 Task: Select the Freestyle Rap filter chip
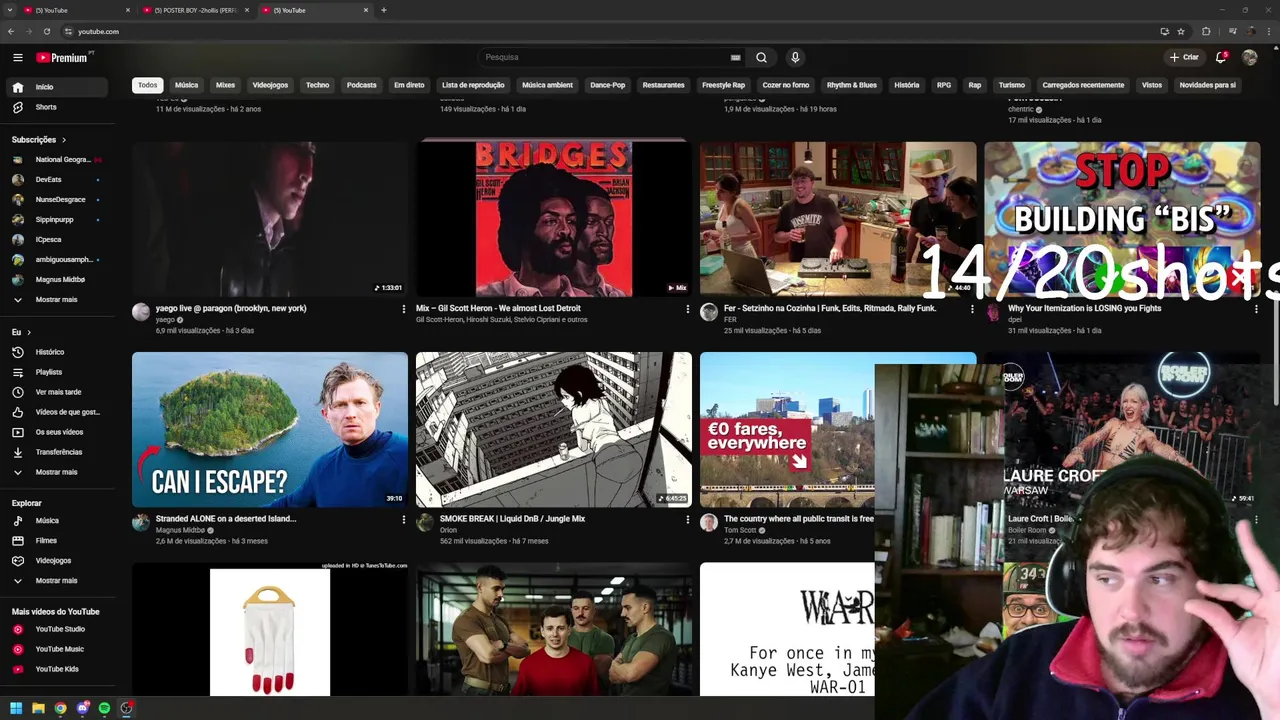click(724, 85)
